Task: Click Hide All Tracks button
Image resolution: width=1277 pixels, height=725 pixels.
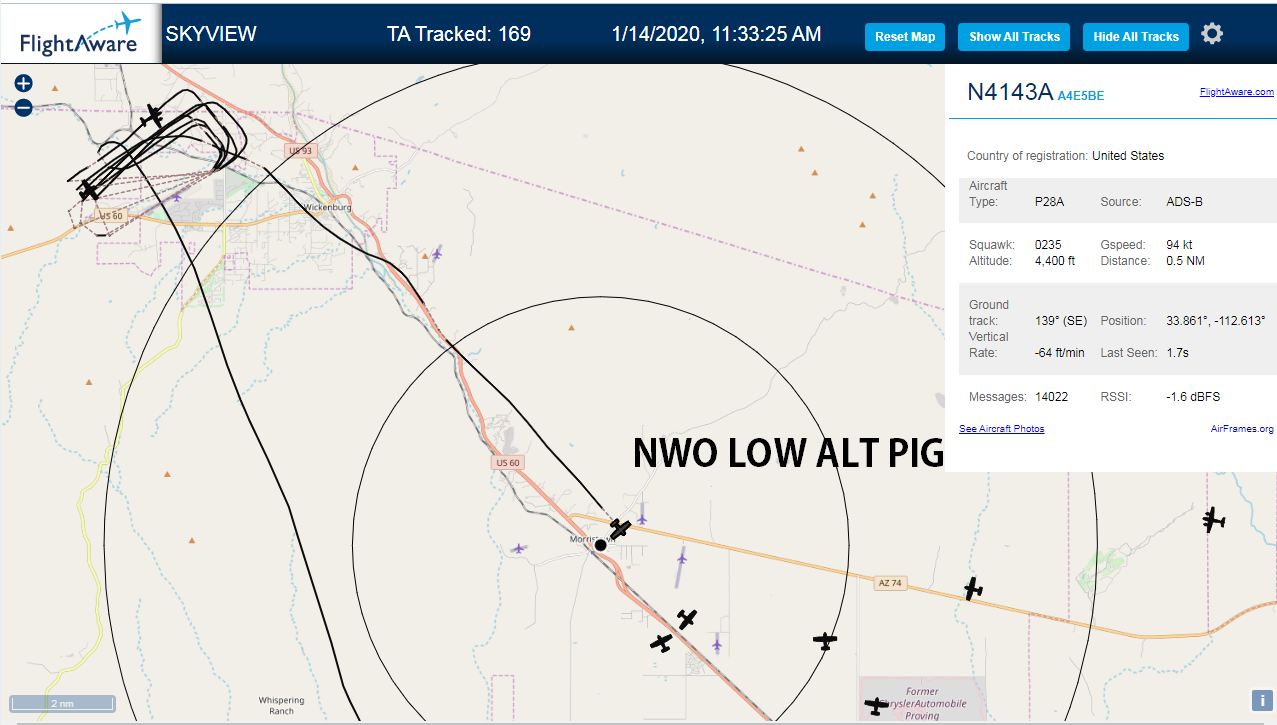Action: tap(1136, 37)
